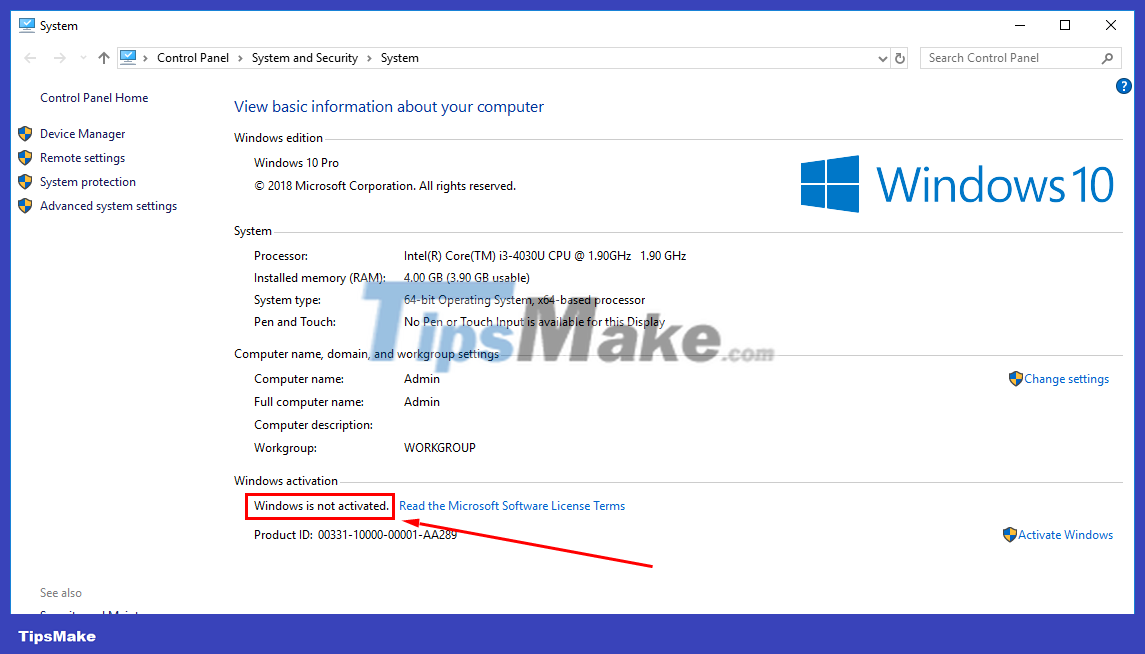Click the Control Panel Home link
Viewport: 1145px width, 654px height.
[x=93, y=97]
